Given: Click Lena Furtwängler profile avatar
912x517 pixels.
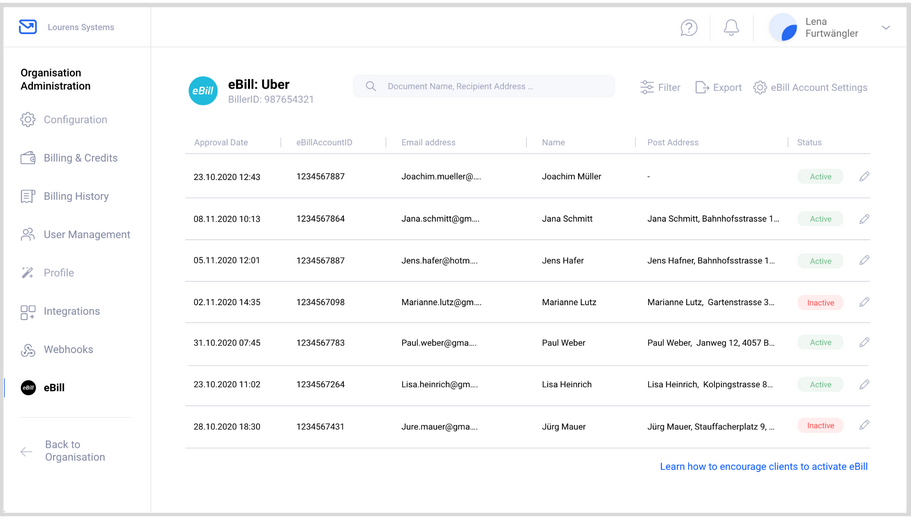Looking at the screenshot, I should [x=783, y=27].
